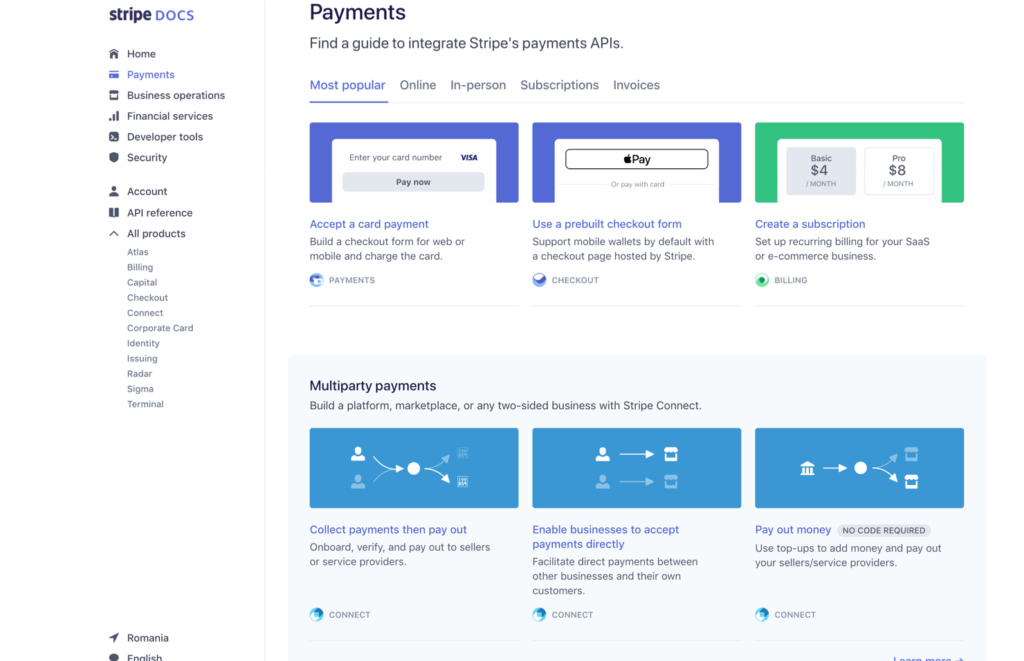Open Identity product docs
Image resolution: width=1024 pixels, height=661 pixels.
point(143,344)
